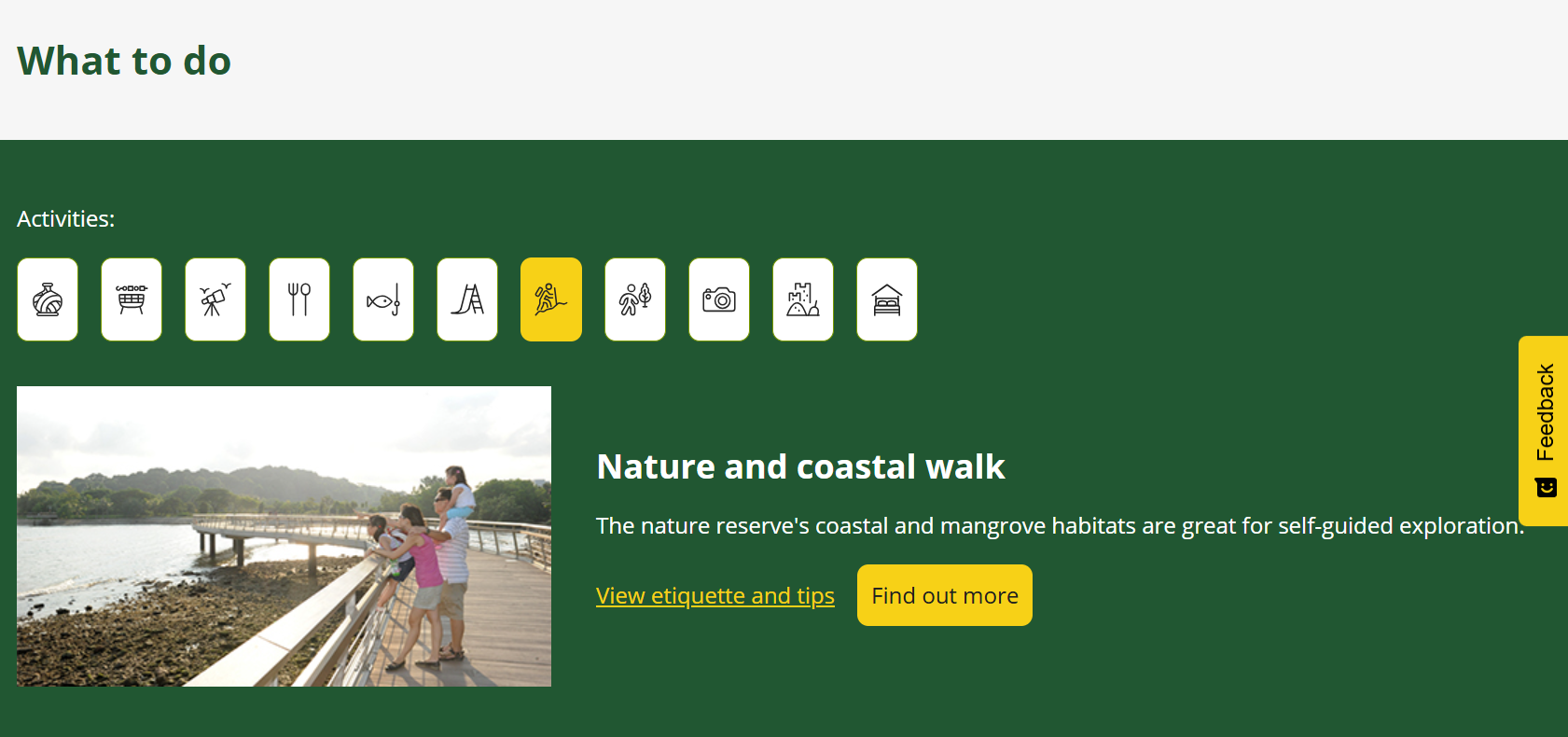Select the overnight lodging bed icon
This screenshot has width=1568, height=737.
coord(887,299)
